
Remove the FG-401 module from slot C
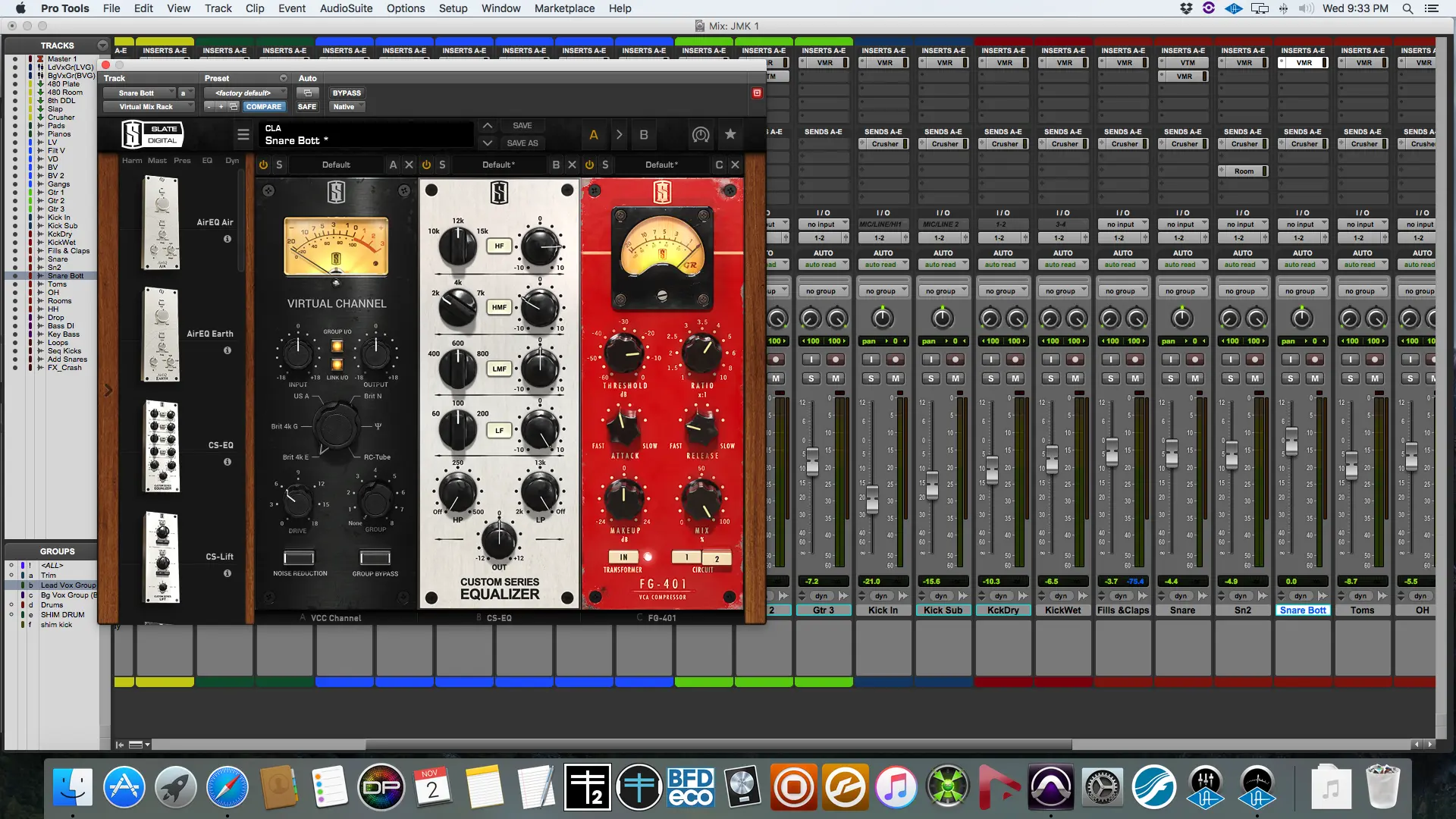[735, 165]
